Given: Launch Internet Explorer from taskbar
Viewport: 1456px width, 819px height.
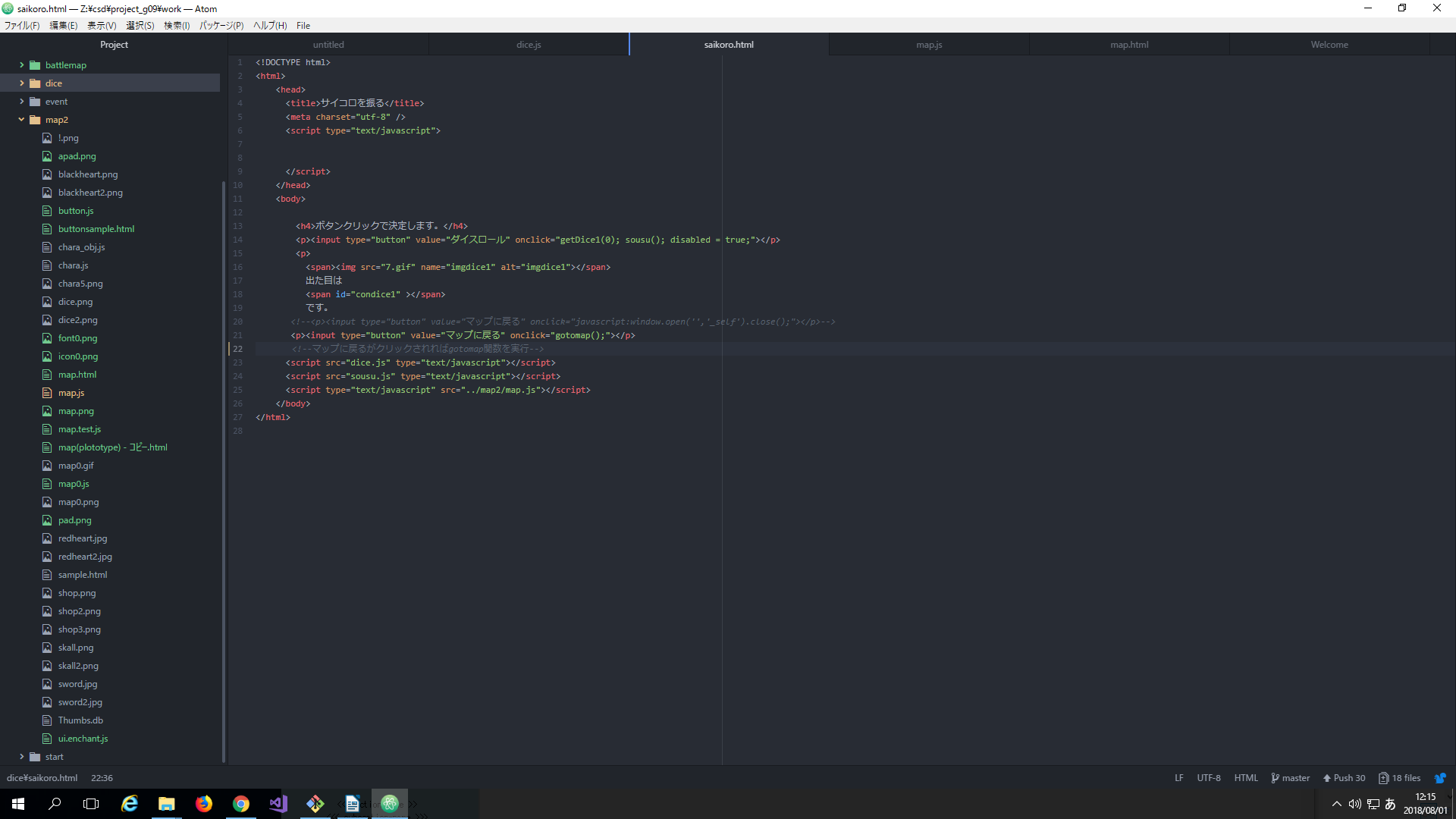Looking at the screenshot, I should coord(130,804).
